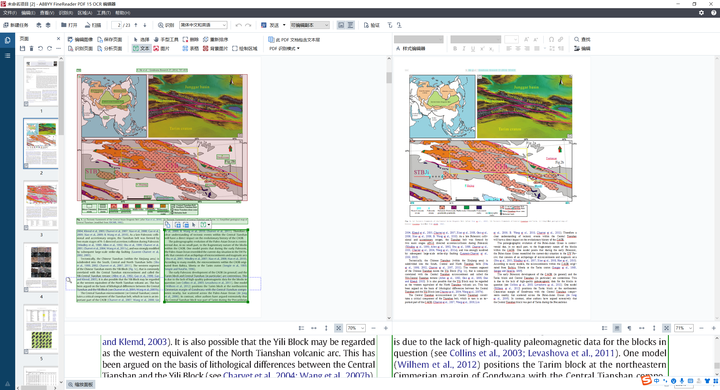The image size is (720, 390).
Task: Delete the selected page with the trash icon
Action: pyautogui.click(x=31, y=48)
